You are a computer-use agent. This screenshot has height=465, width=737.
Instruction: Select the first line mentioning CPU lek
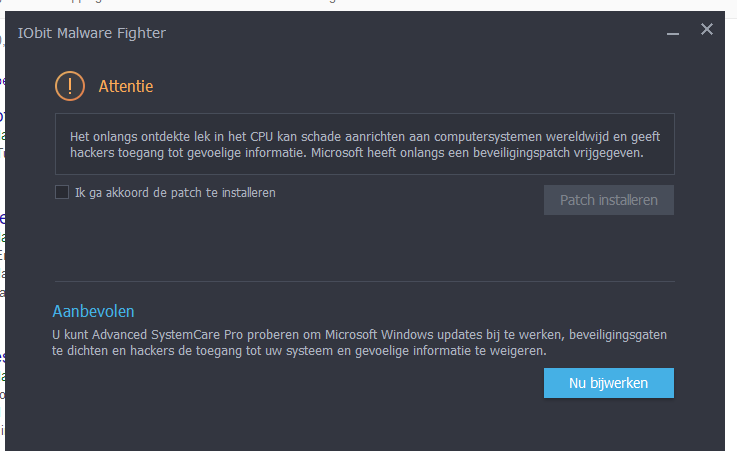click(365, 137)
